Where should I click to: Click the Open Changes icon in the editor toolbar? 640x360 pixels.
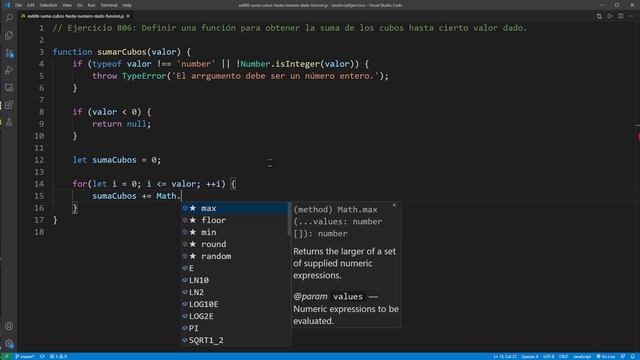point(599,16)
